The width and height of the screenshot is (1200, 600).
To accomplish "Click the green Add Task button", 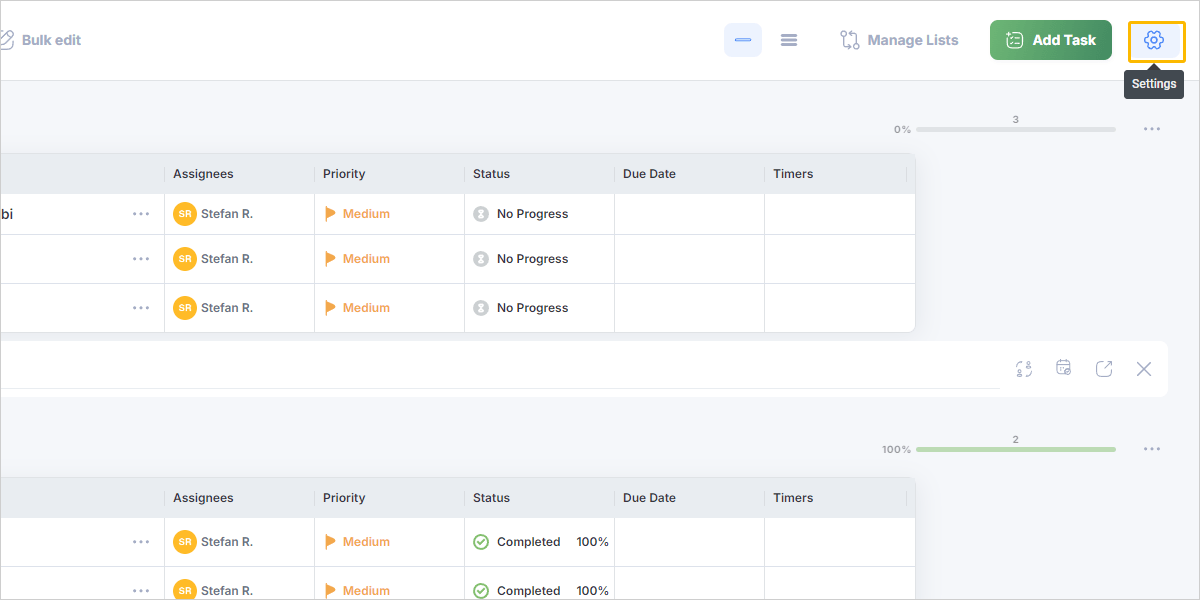I will (x=1050, y=40).
